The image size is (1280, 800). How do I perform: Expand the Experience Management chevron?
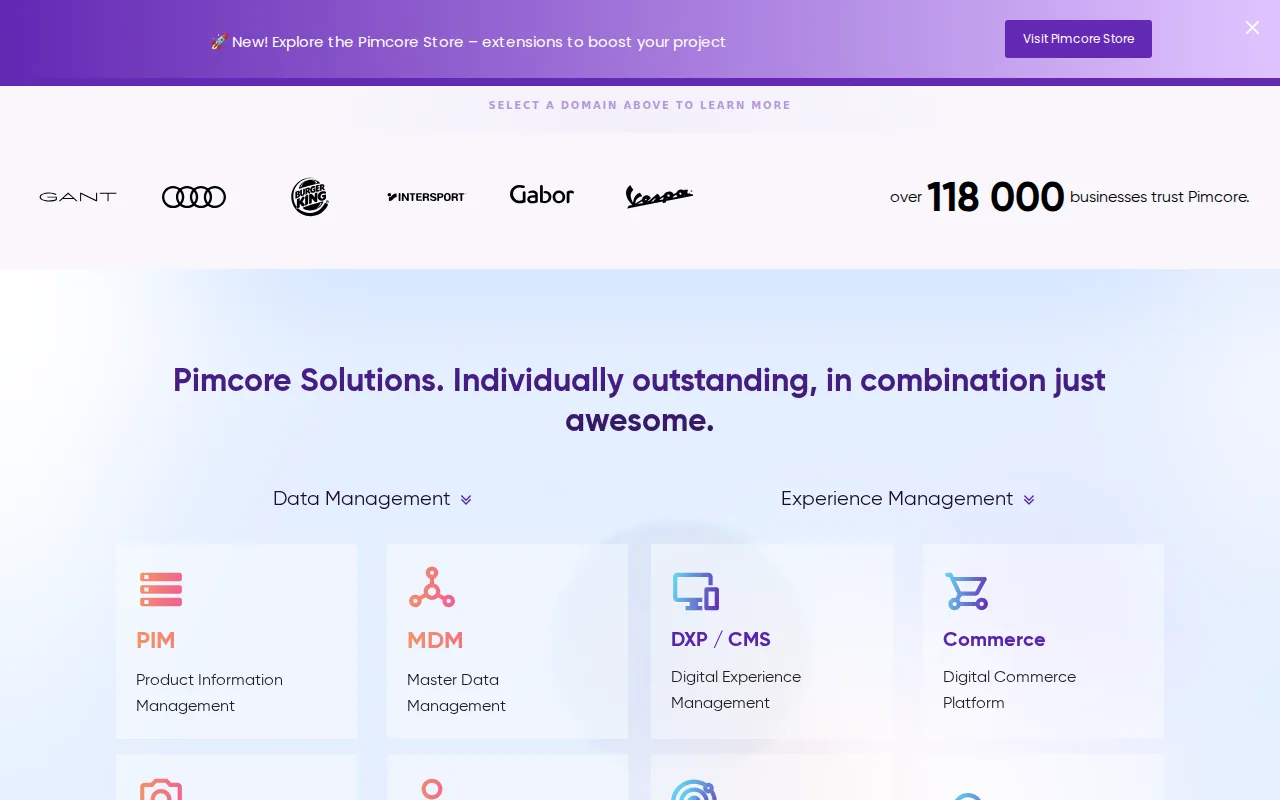pos(1029,500)
